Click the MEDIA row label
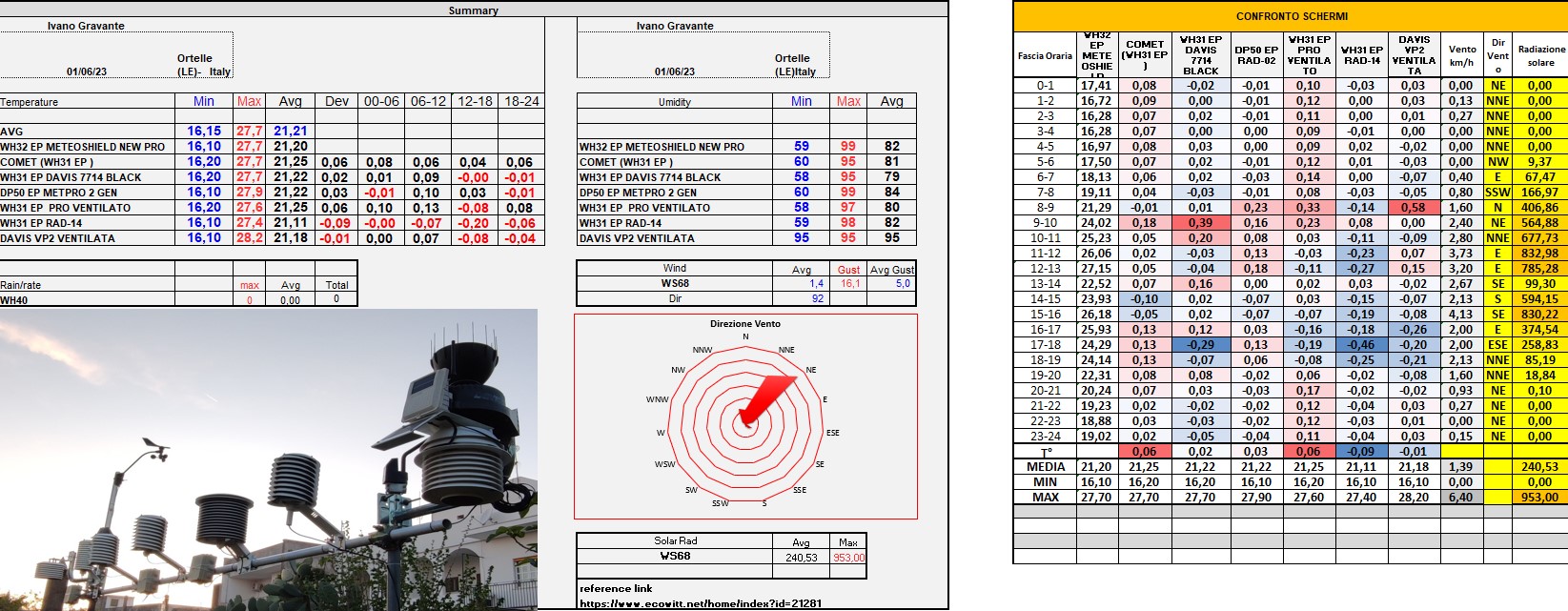Screen dimensions: 1568x611 [x=1045, y=466]
